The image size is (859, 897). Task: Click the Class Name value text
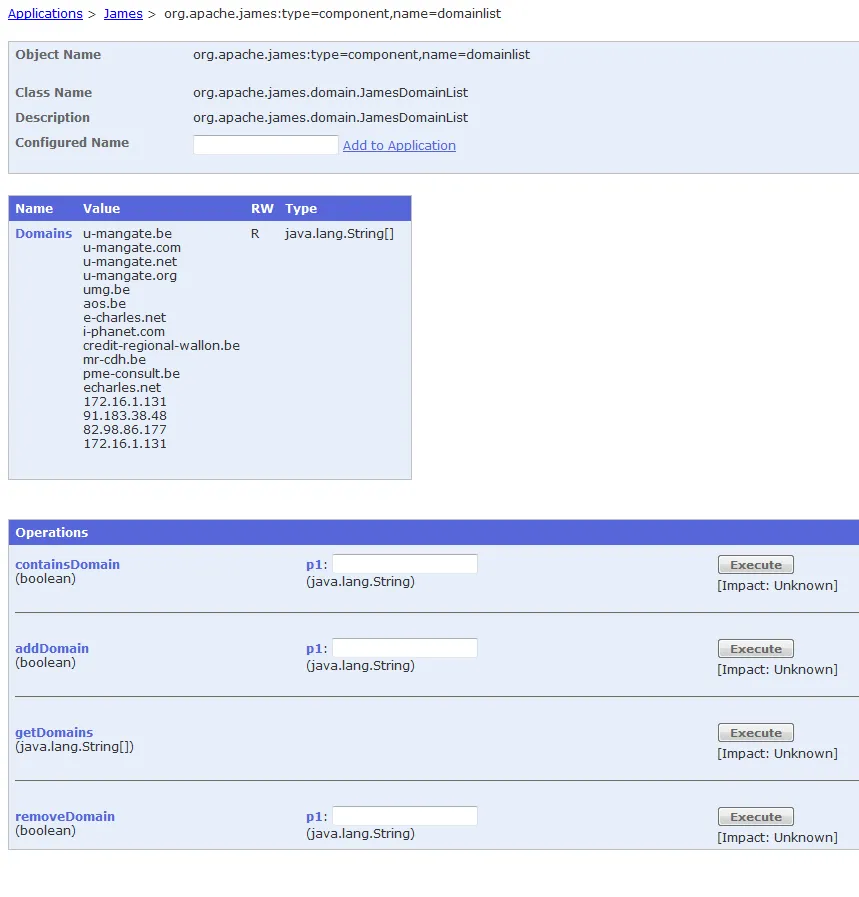tap(331, 92)
